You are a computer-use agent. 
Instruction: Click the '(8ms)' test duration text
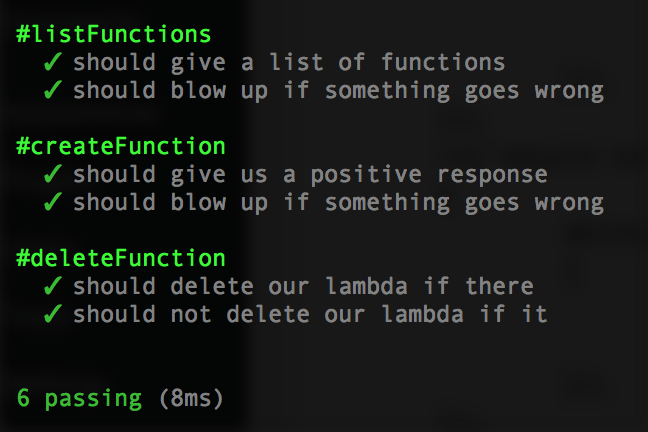(x=191, y=398)
